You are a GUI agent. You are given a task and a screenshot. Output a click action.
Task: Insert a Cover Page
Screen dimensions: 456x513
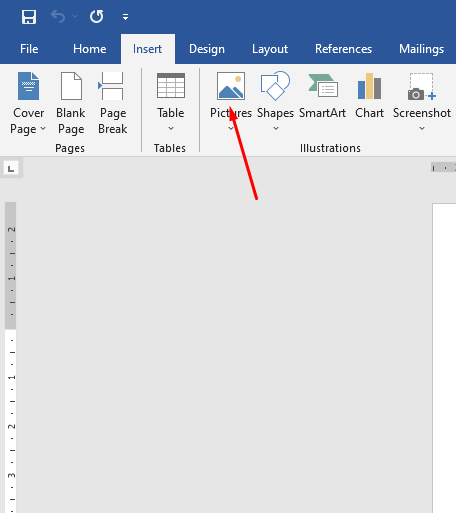tap(28, 103)
